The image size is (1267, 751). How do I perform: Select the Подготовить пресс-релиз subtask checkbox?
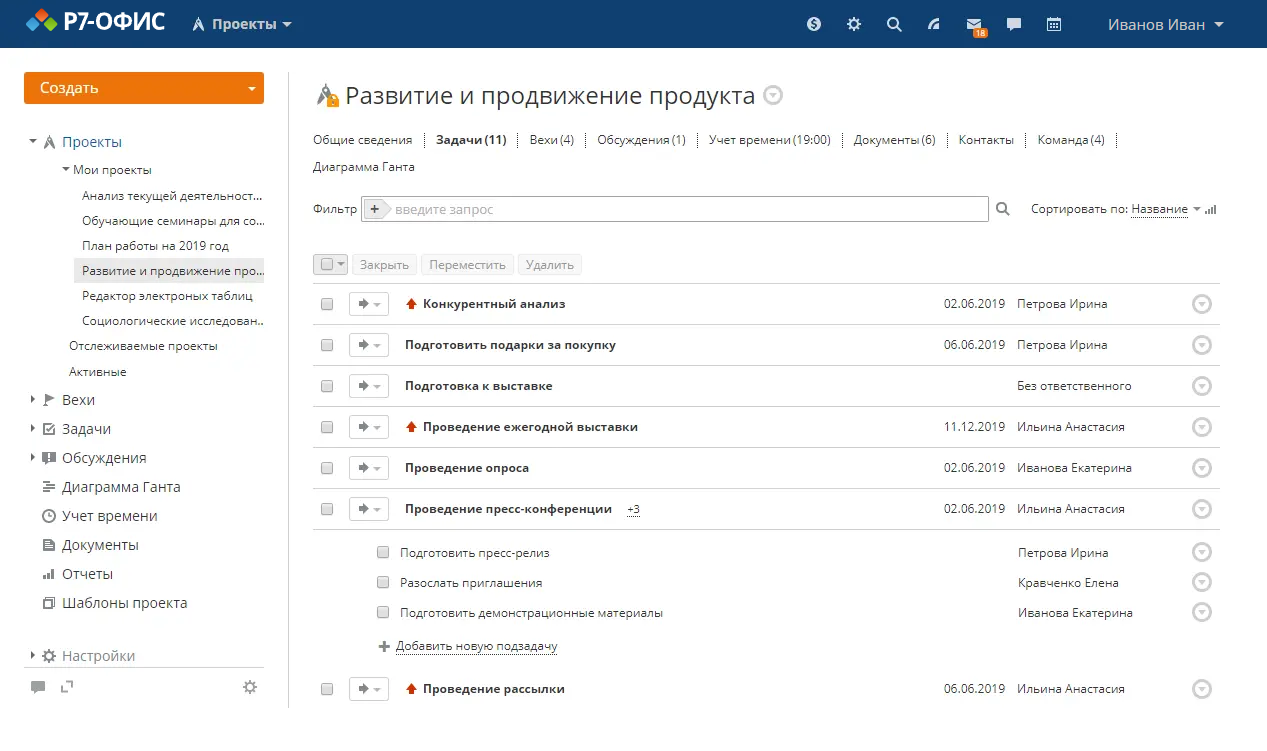pos(383,552)
